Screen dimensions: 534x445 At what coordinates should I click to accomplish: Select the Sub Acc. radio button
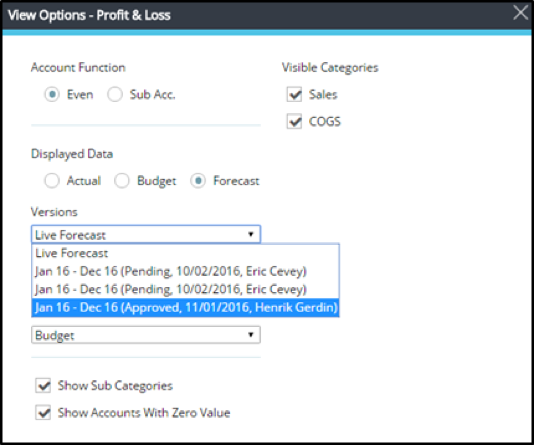(x=115, y=94)
